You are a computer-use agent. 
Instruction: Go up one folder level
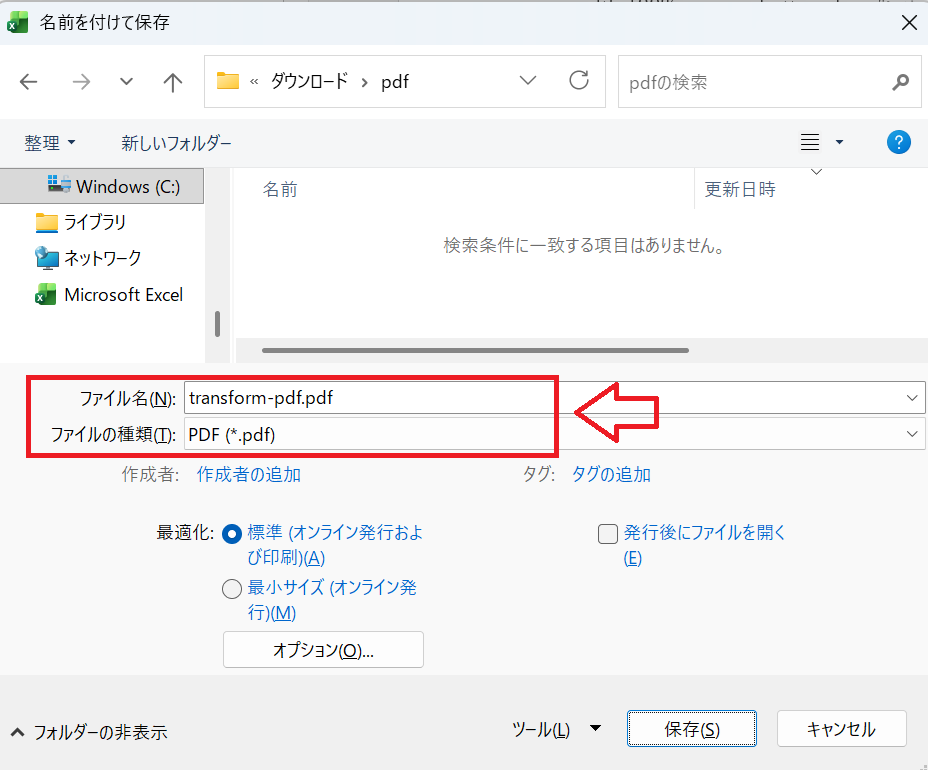pyautogui.click(x=172, y=82)
